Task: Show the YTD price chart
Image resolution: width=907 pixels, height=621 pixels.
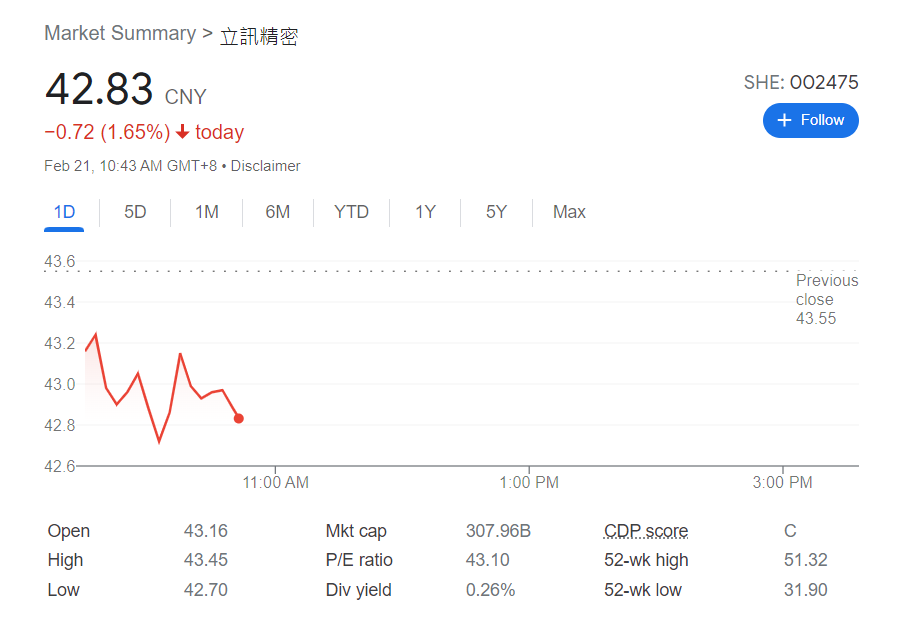Action: (x=351, y=212)
